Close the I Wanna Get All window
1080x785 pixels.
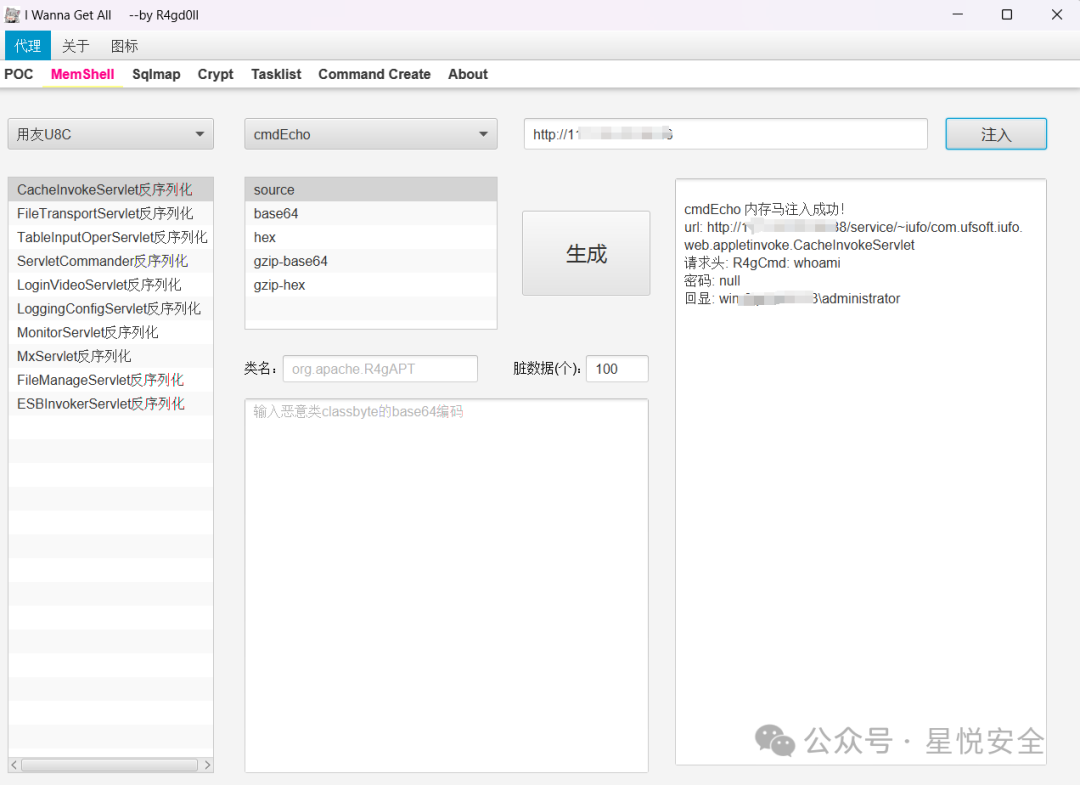pyautogui.click(x=1057, y=14)
